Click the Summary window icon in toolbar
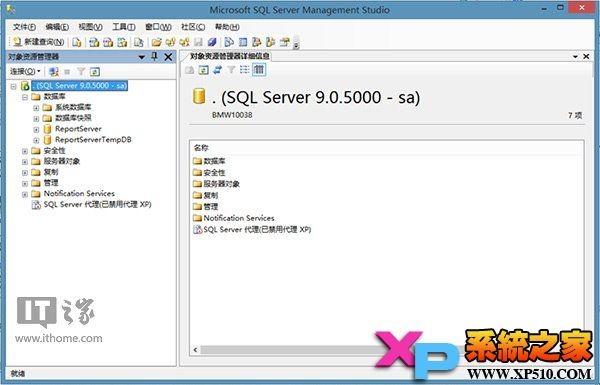 click(243, 42)
